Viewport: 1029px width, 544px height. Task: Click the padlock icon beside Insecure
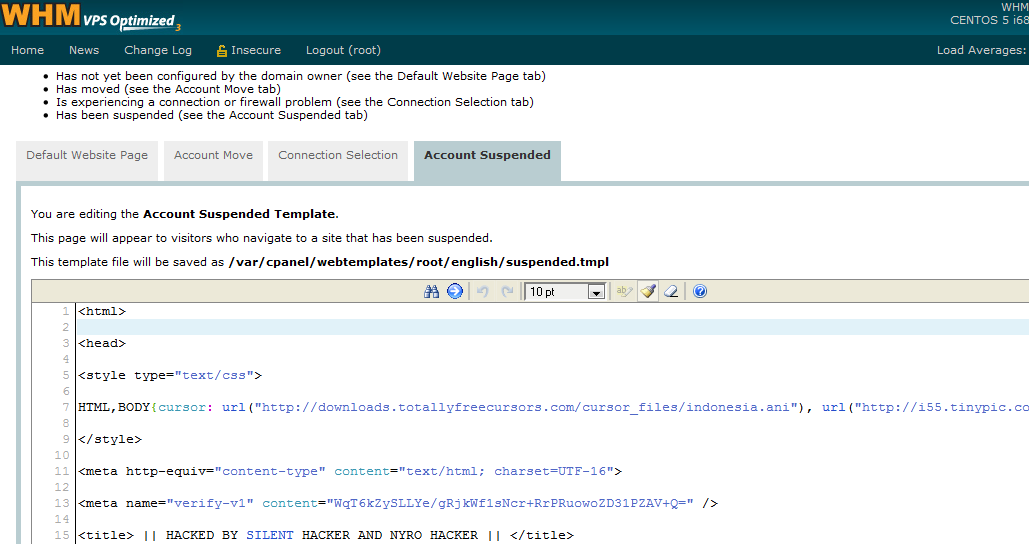222,51
